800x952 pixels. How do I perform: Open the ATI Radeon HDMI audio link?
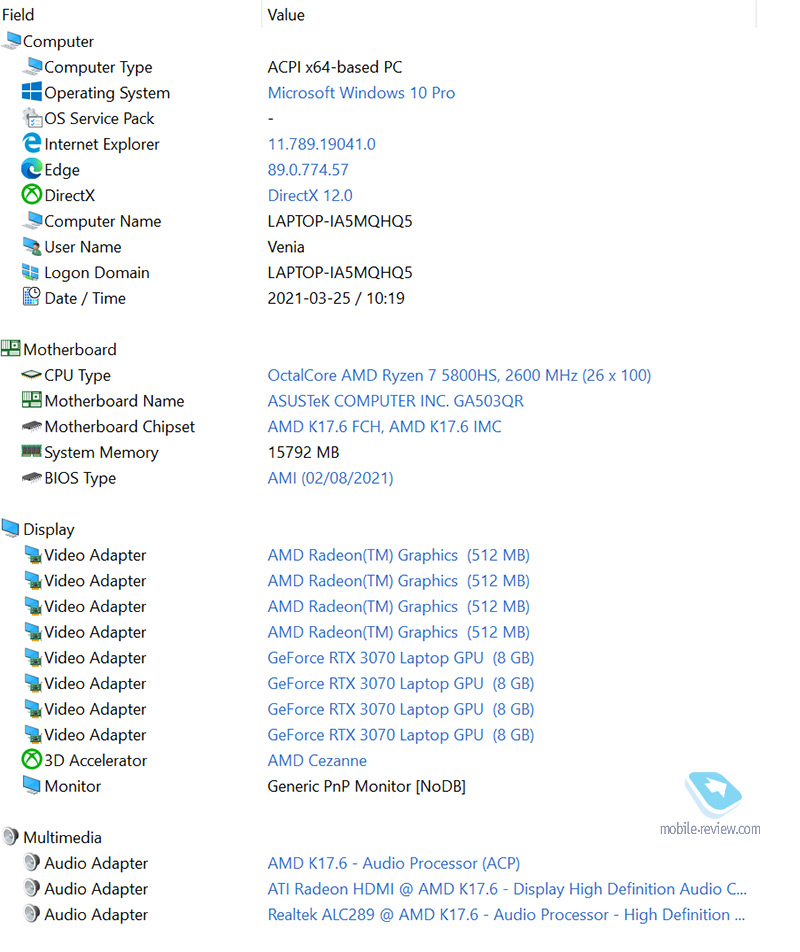[x=507, y=889]
